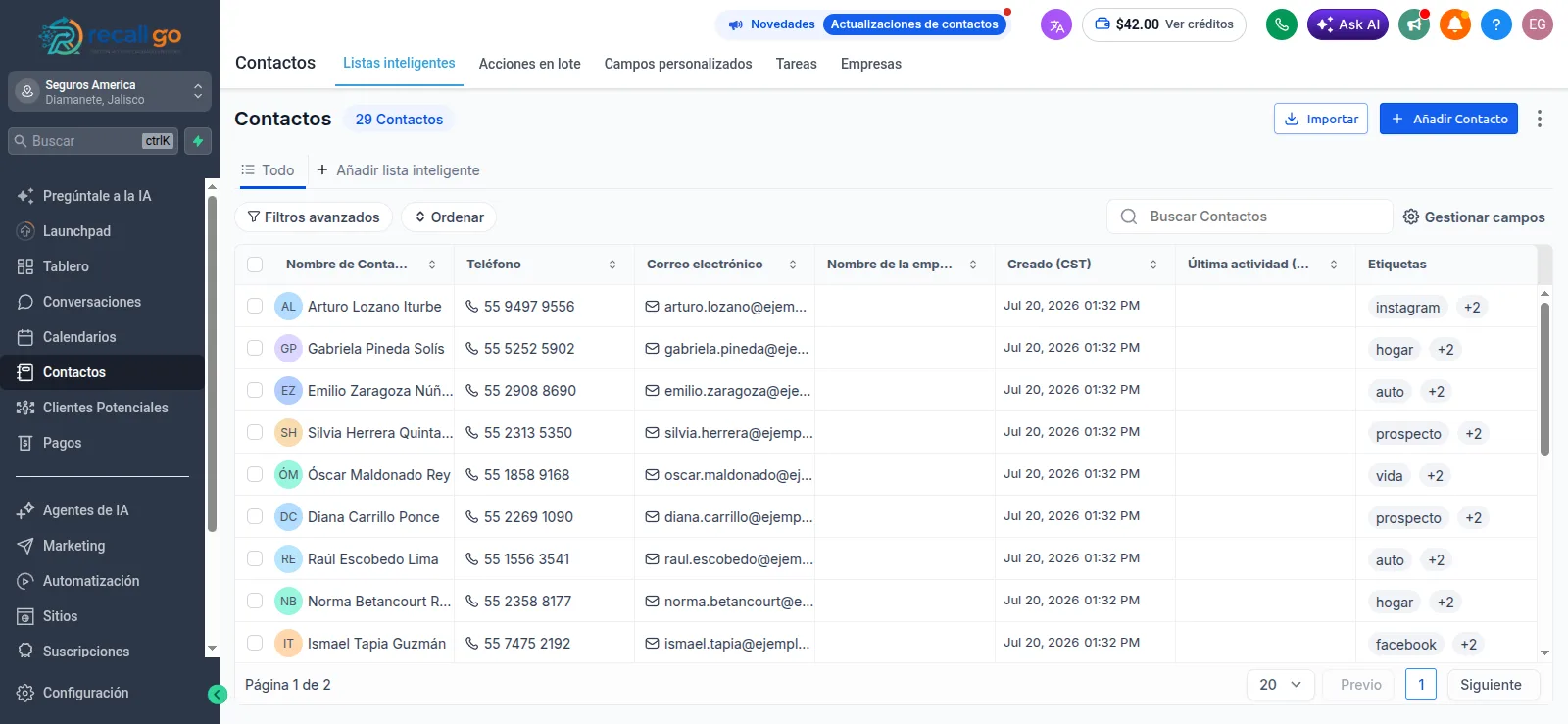1568x724 pixels.
Task: Click Añadir lista inteligente
Action: 398,170
